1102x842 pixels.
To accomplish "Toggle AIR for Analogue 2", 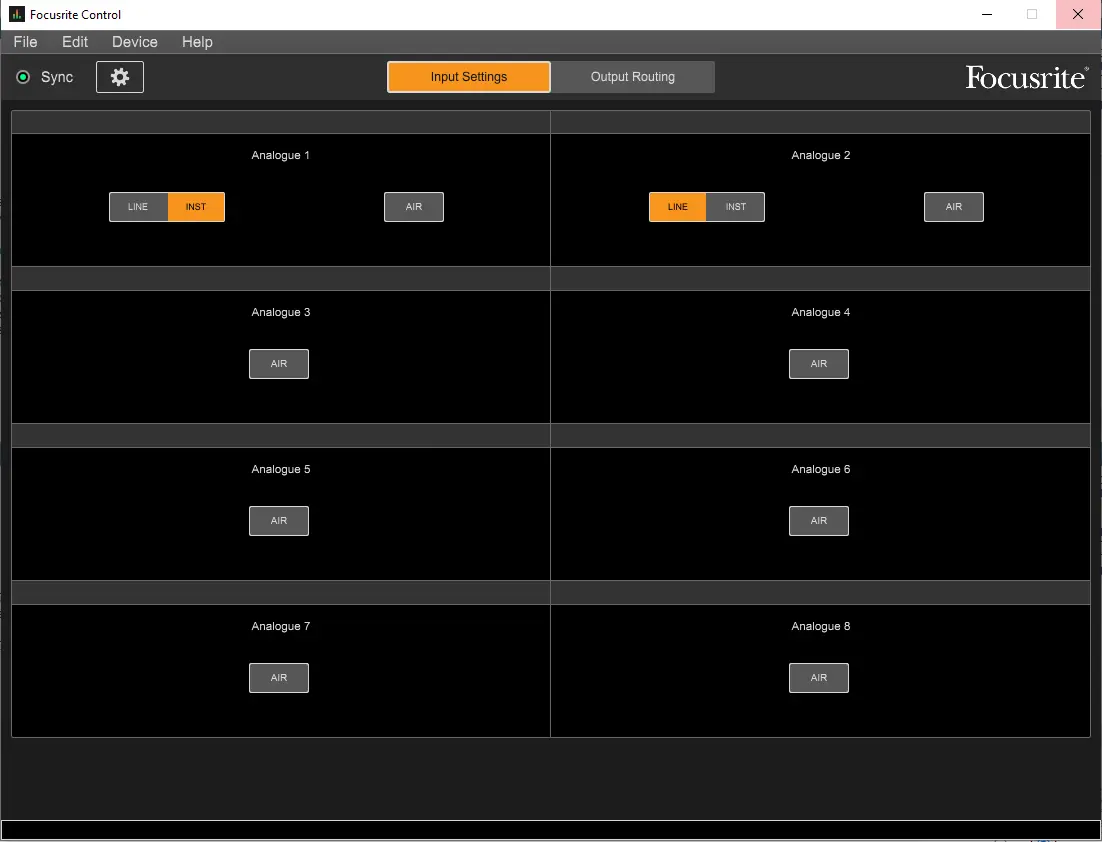I will click(x=954, y=207).
